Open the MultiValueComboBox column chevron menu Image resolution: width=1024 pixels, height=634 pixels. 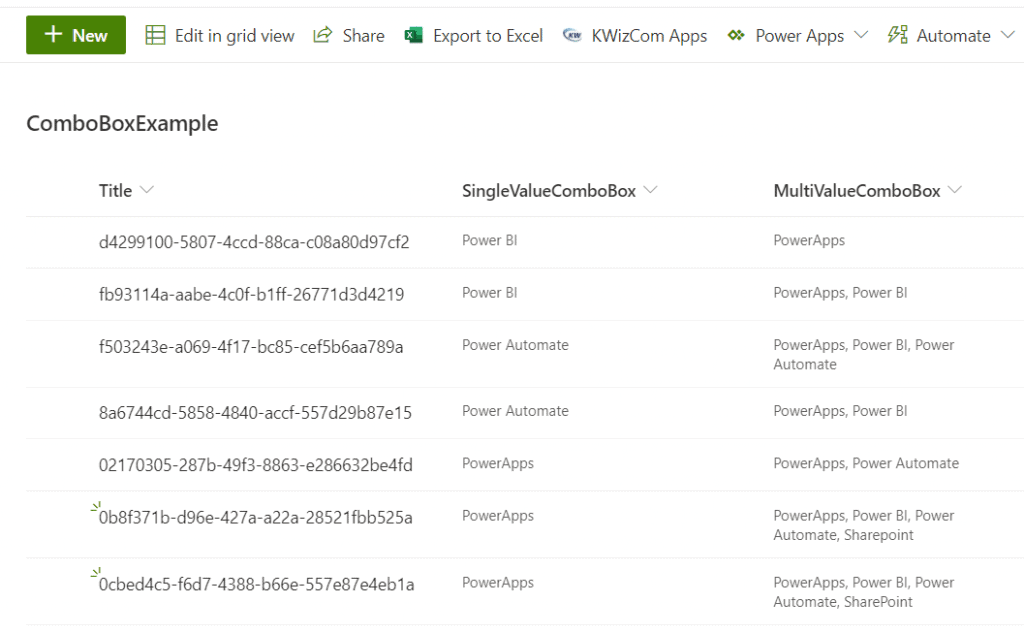point(955,190)
